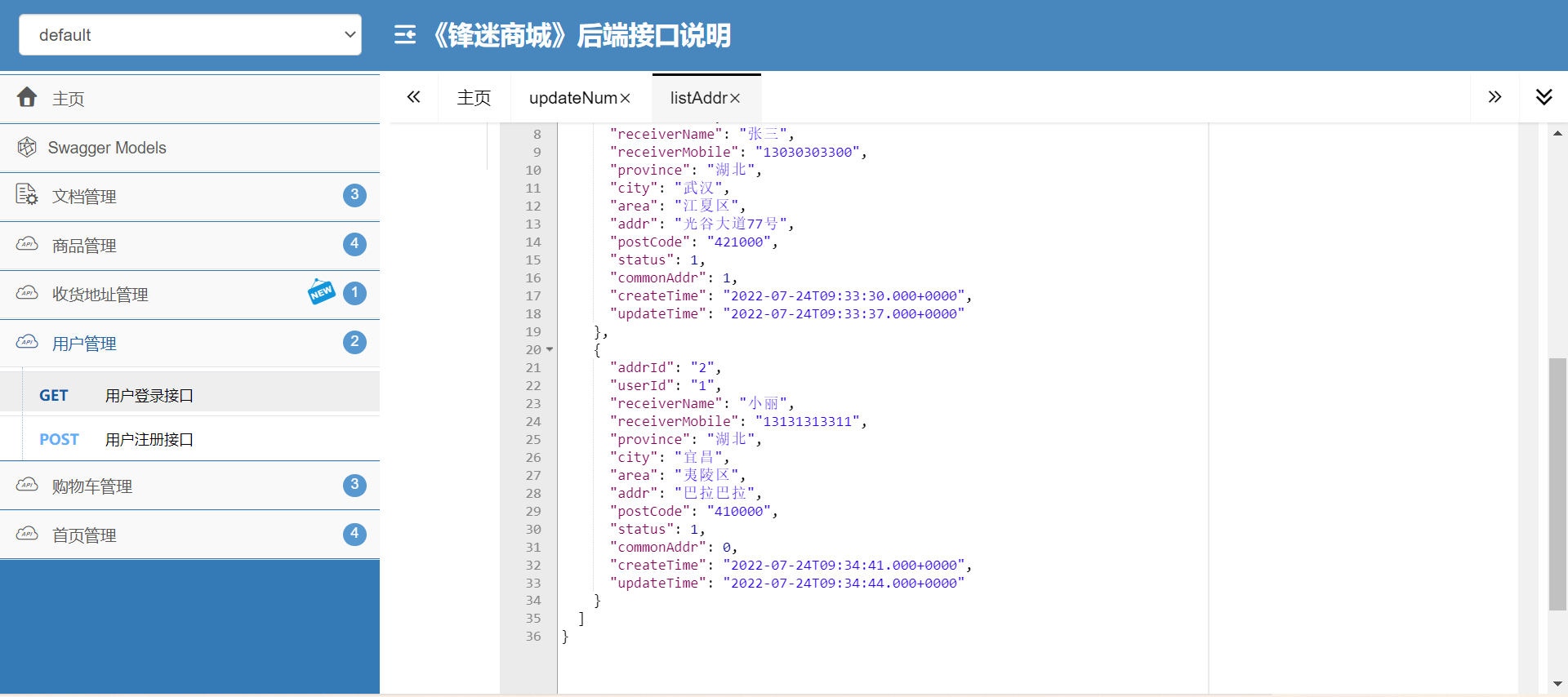Image resolution: width=1568 pixels, height=697 pixels.
Task: Collapse JSON fold arrow at line 20
Action: coord(550,349)
